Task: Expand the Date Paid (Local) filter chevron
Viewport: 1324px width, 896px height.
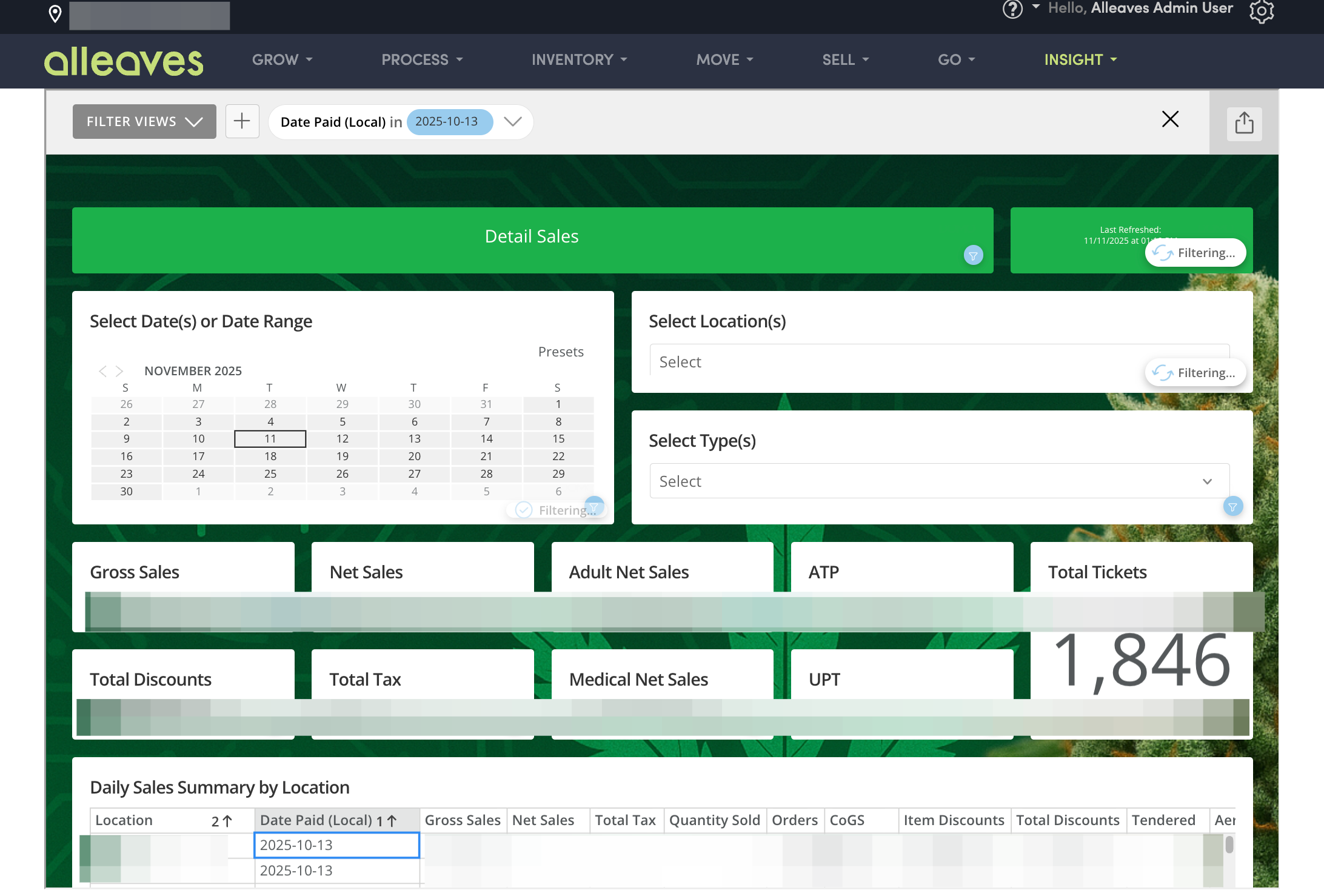Action: pyautogui.click(x=512, y=122)
